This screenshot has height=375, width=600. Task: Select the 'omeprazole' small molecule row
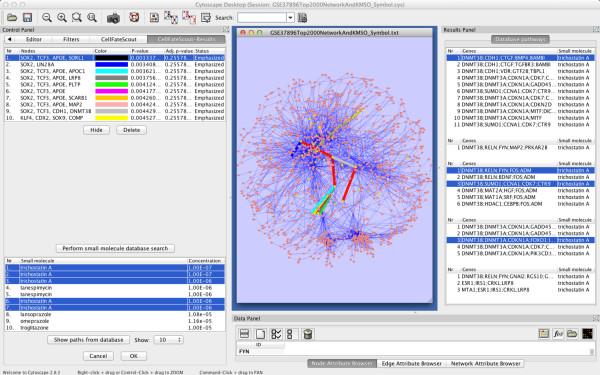tap(115, 321)
